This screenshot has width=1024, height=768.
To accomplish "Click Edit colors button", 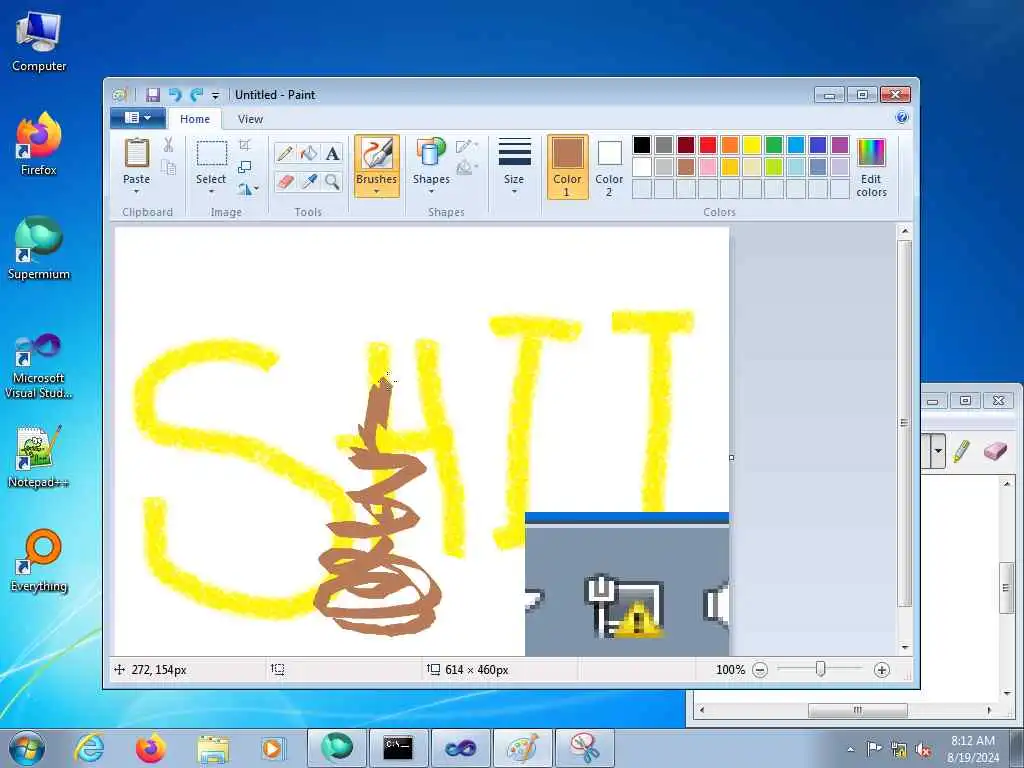I will coord(871,167).
